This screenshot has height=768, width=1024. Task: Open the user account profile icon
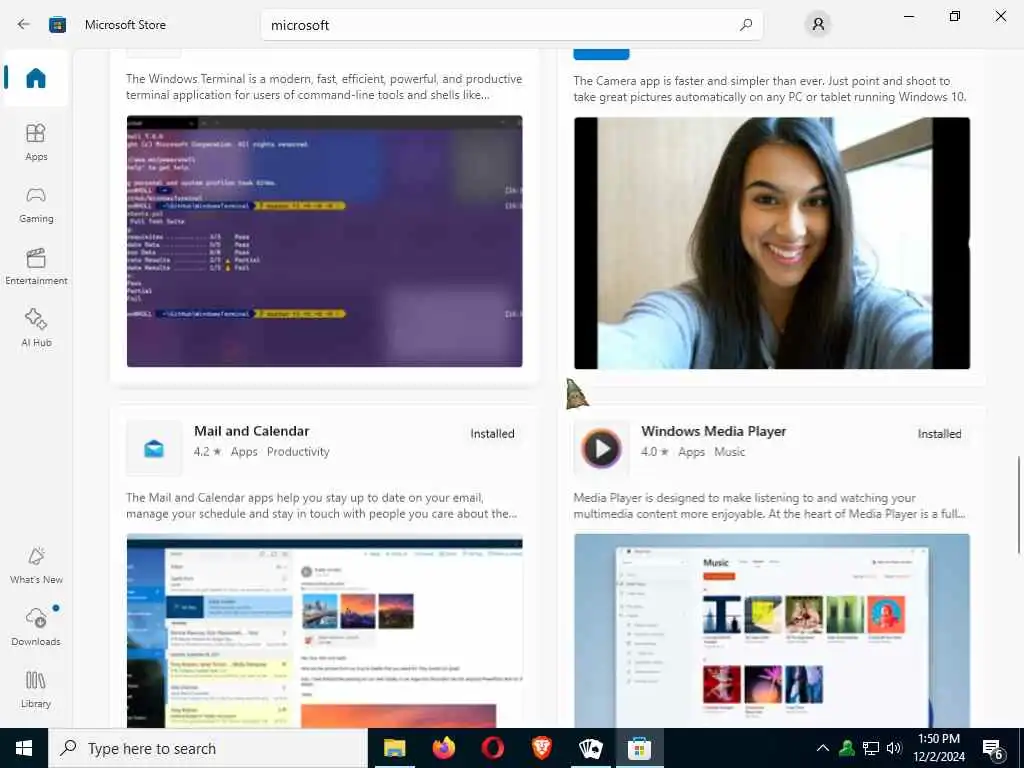818,25
